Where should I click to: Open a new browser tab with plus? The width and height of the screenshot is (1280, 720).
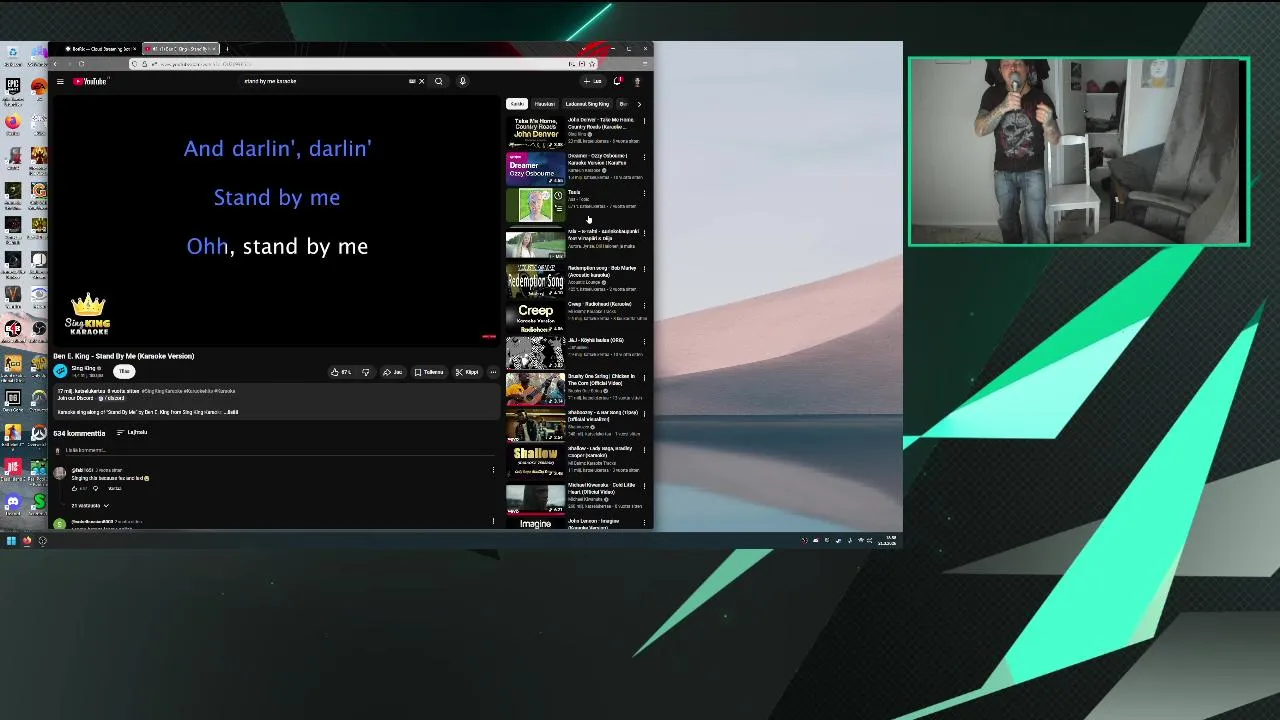pyautogui.click(x=227, y=48)
